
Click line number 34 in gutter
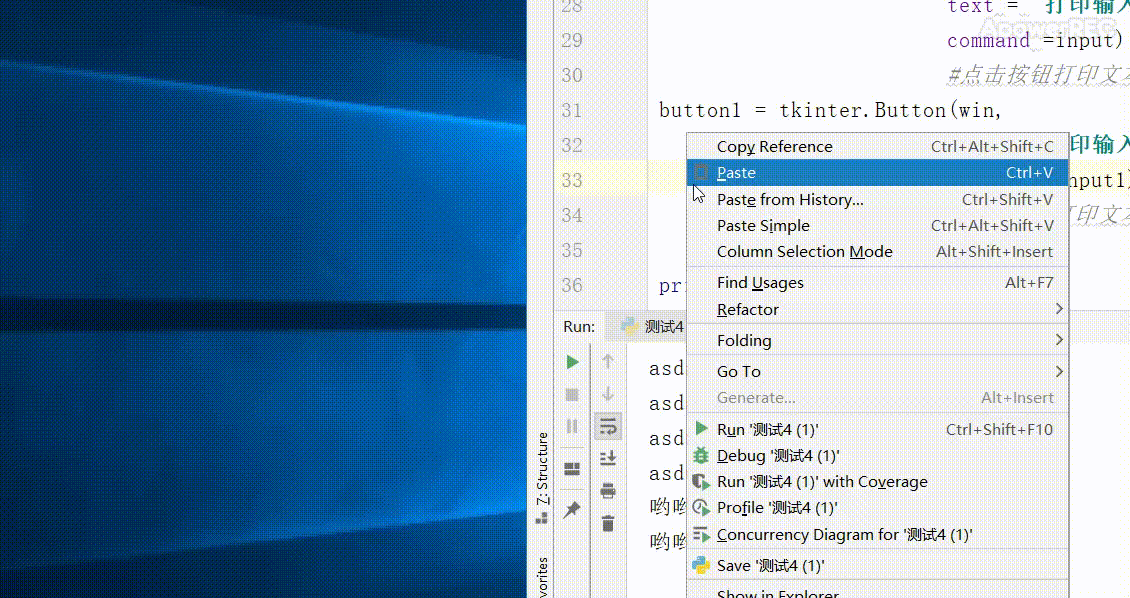571,215
